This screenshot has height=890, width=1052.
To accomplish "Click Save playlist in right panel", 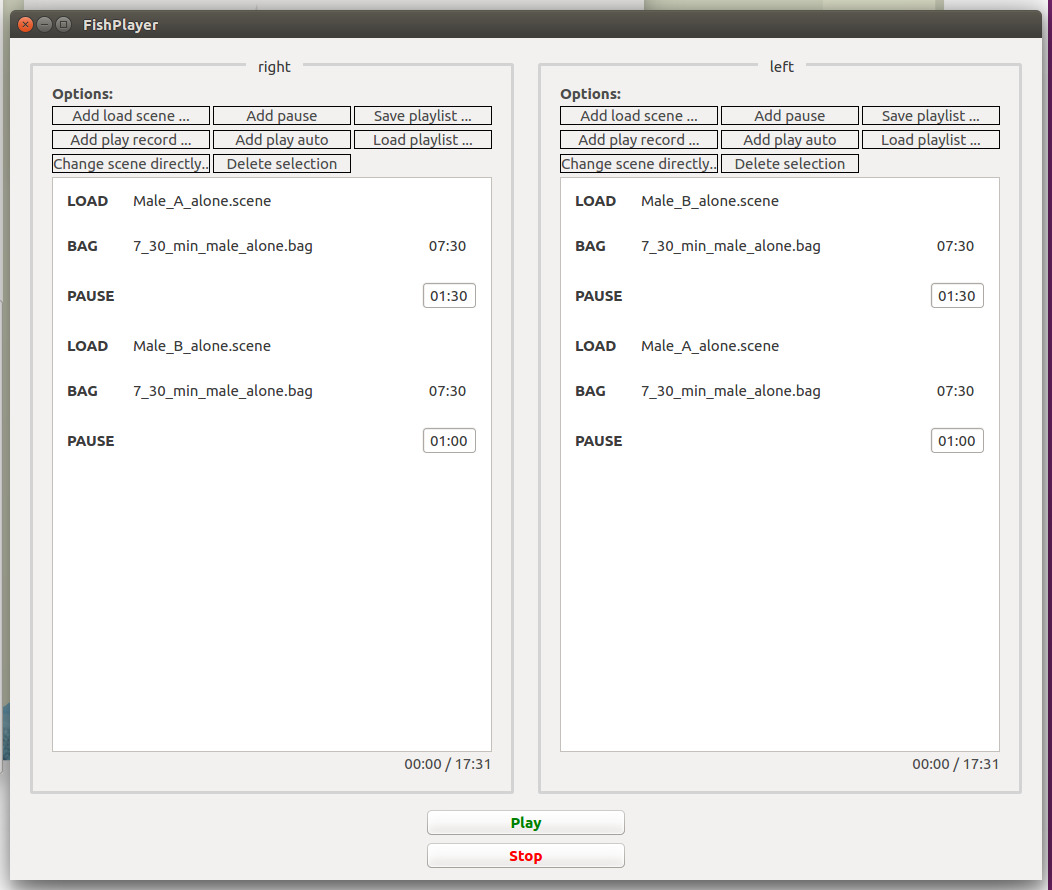I will [x=423, y=115].
